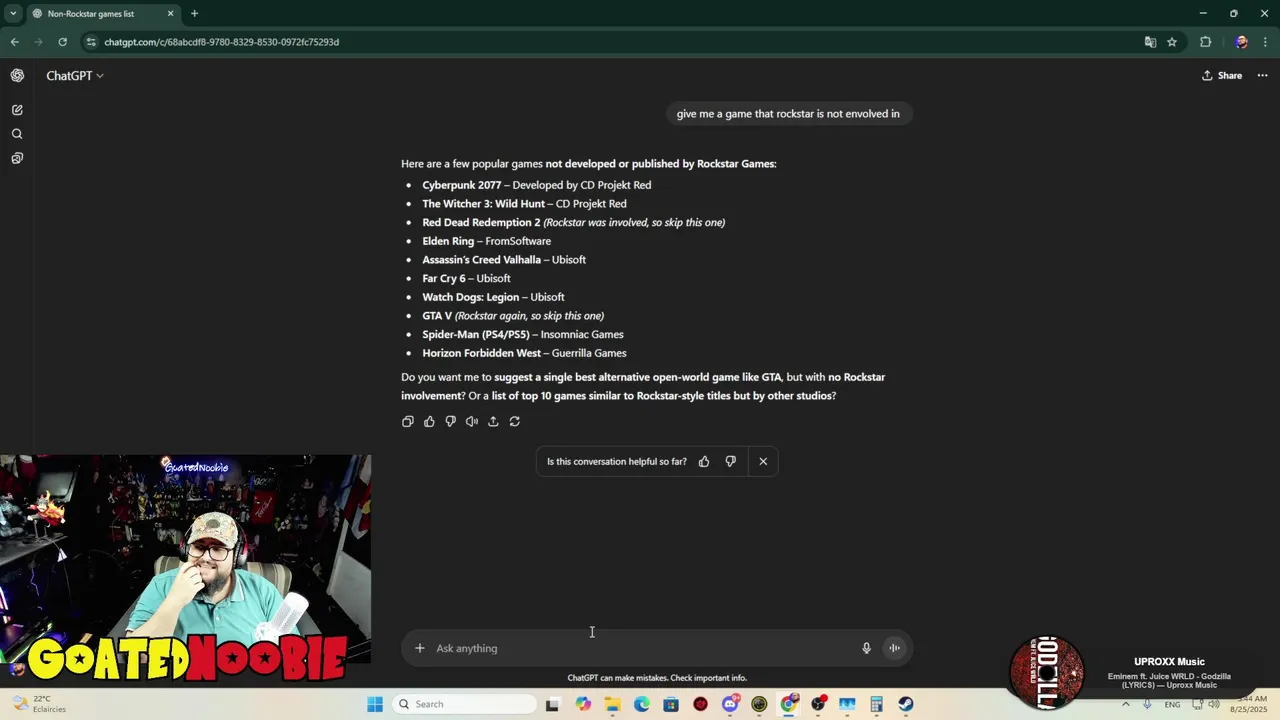Click the taskbar Search box
Image resolution: width=1280 pixels, height=720 pixels.
(465, 704)
